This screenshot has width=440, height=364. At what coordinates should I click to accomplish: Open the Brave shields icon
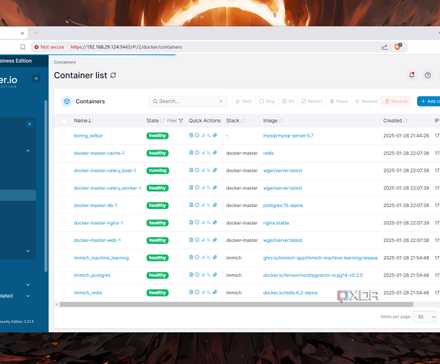pos(398,47)
